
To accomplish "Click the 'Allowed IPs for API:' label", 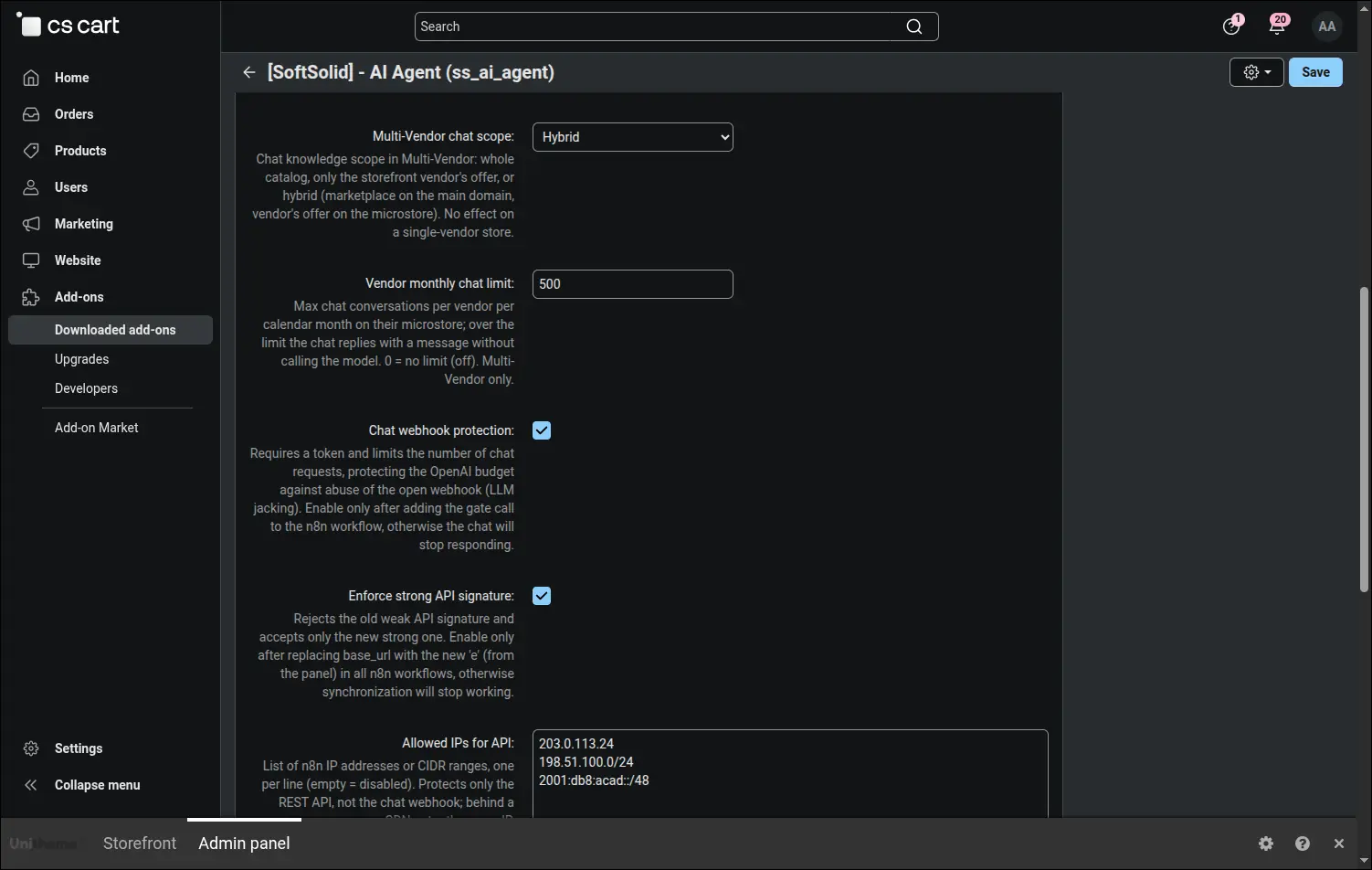I will 458,743.
